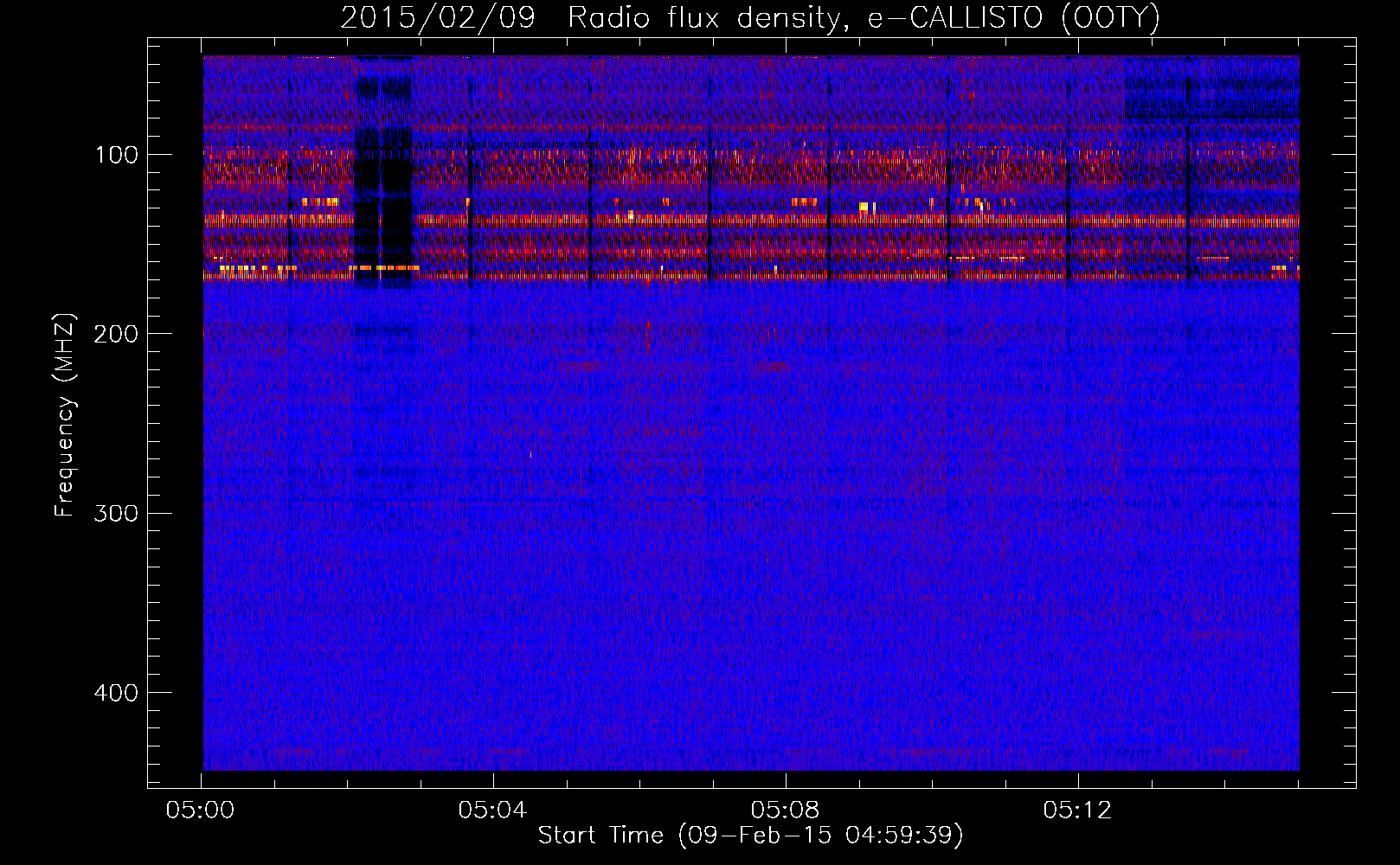Image resolution: width=1400 pixels, height=865 pixels.
Task: Click the '05:08' time tick label
Action: [786, 811]
